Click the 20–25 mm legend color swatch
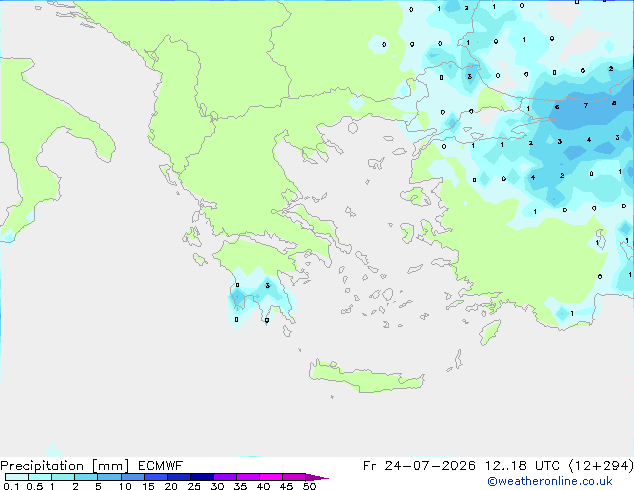Screen dimensions: 634x490 (x=179, y=477)
